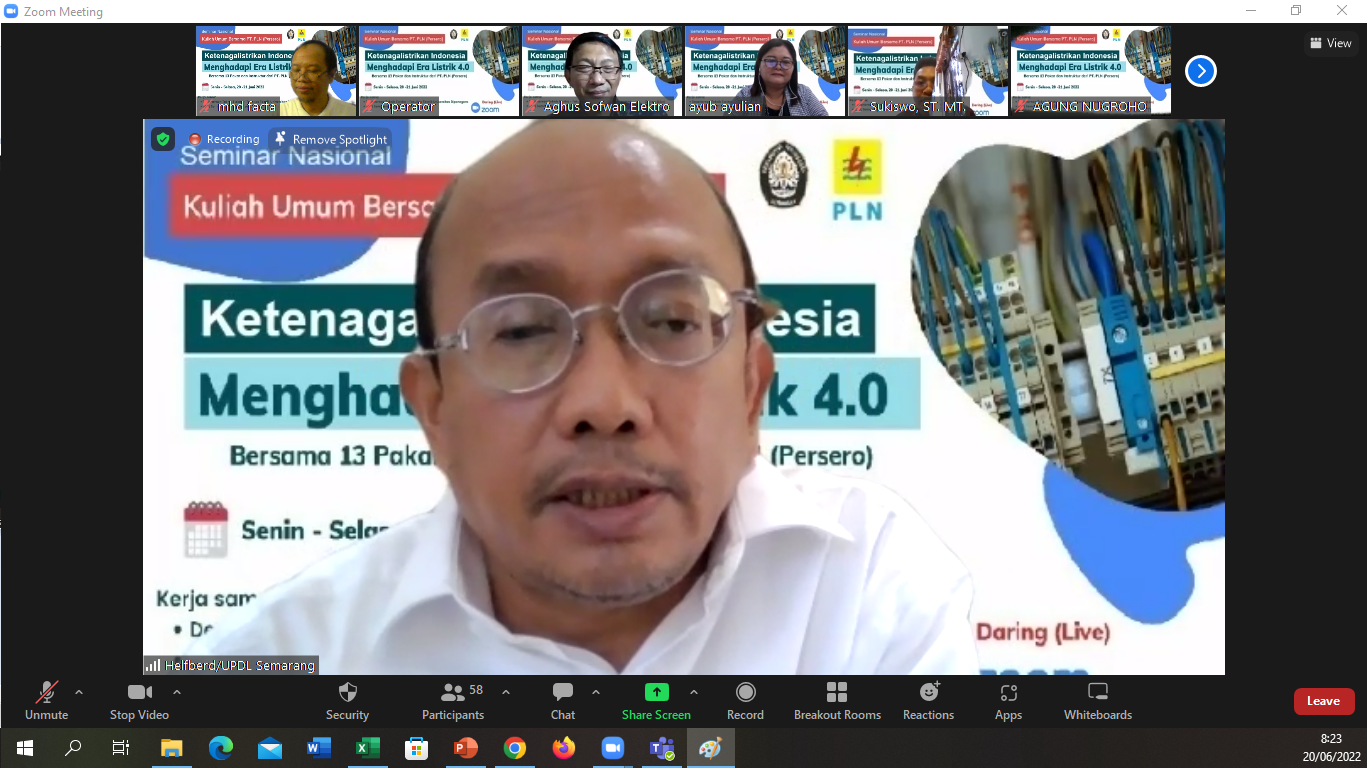
Task: Open Zoom Apps
Action: pyautogui.click(x=1008, y=693)
